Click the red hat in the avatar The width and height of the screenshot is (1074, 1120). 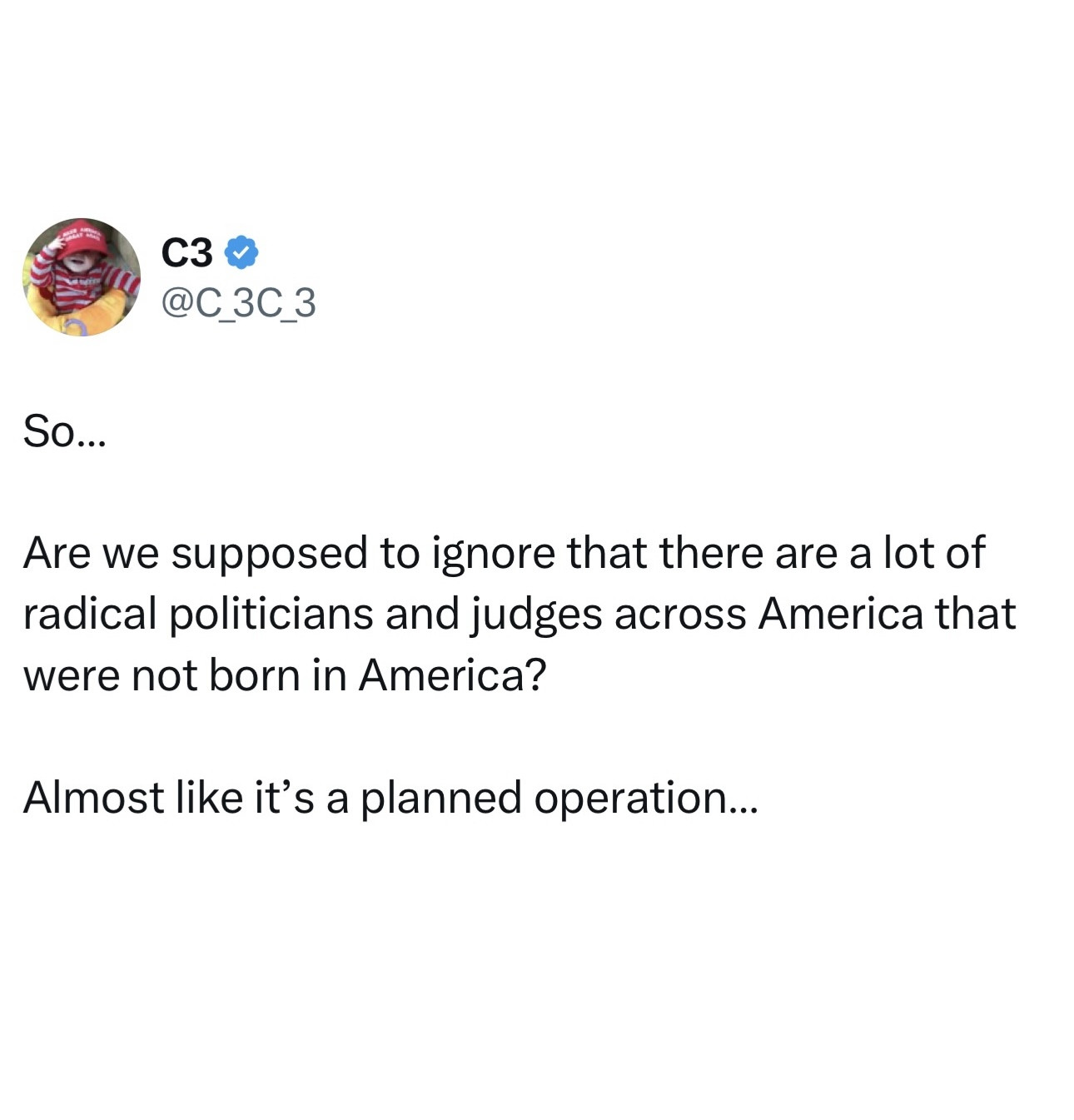[82, 239]
